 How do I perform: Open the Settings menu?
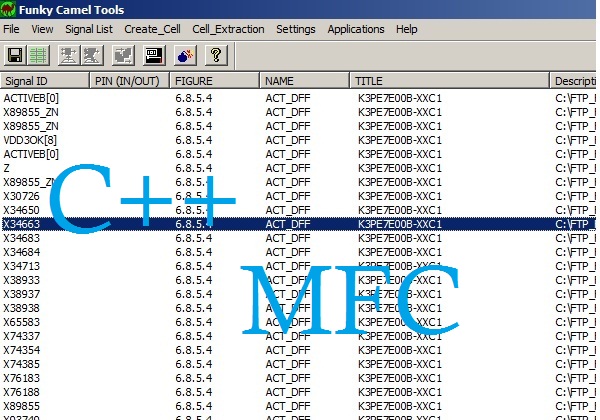point(296,29)
